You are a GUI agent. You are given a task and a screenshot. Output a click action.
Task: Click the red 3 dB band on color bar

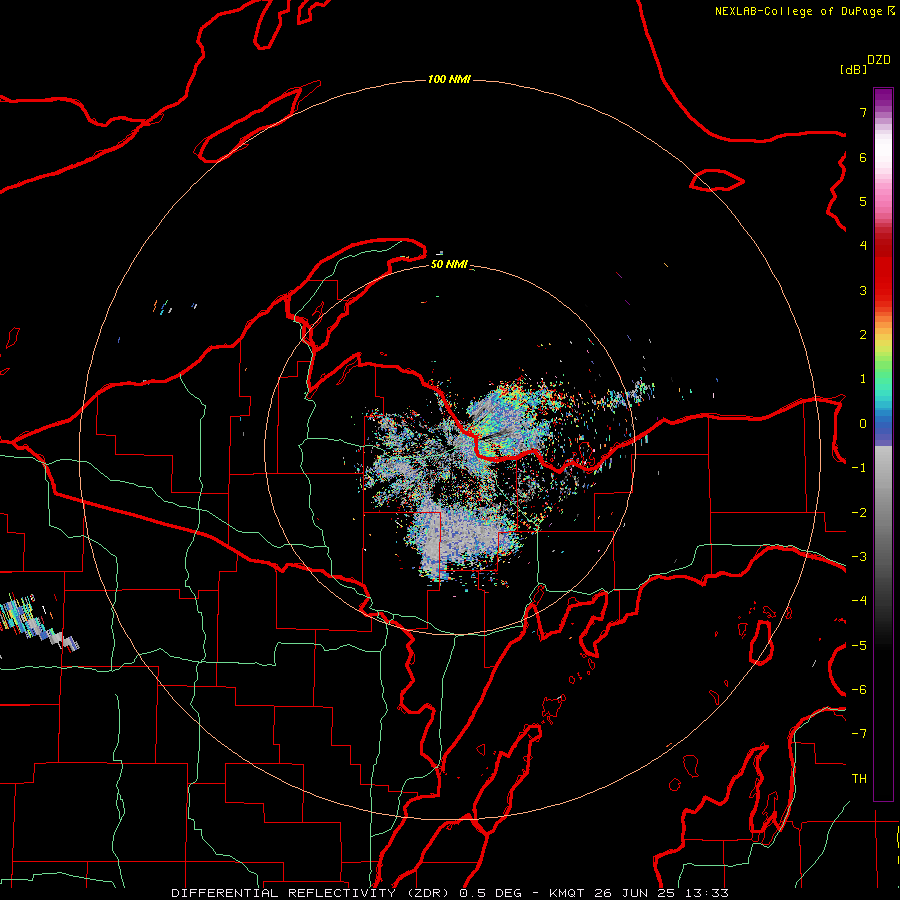[x=883, y=290]
